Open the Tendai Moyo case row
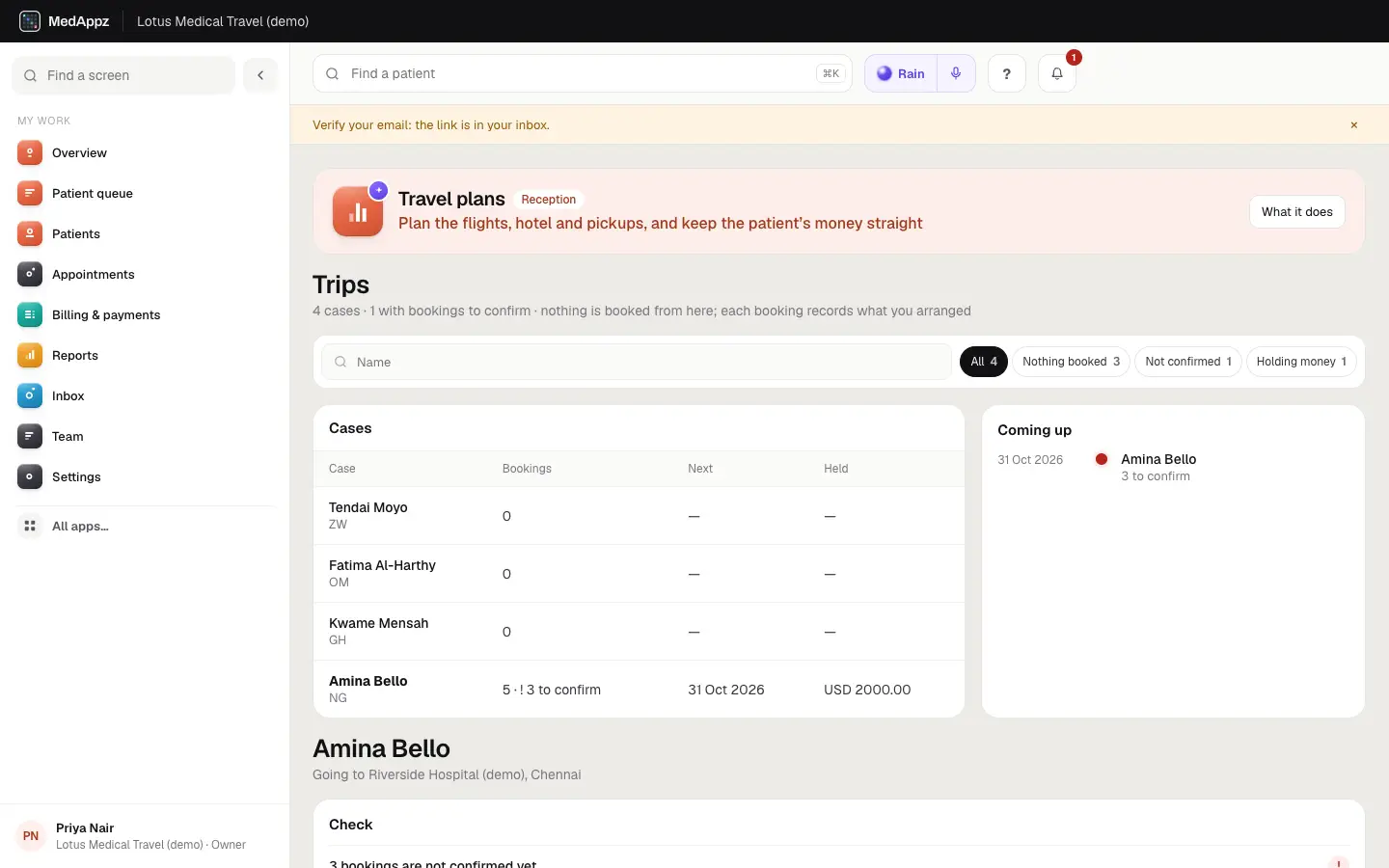The image size is (1389, 868). pos(639,516)
